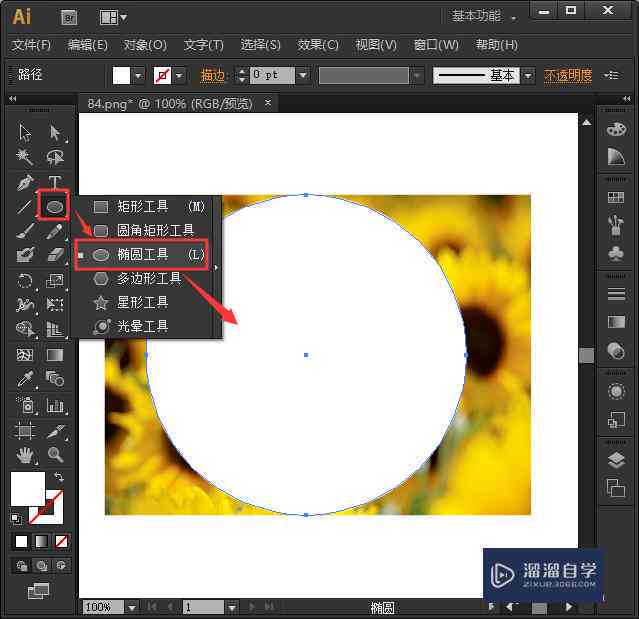The image size is (639, 619).
Task: Select the Direct Selection tool
Action: pyautogui.click(x=55, y=133)
